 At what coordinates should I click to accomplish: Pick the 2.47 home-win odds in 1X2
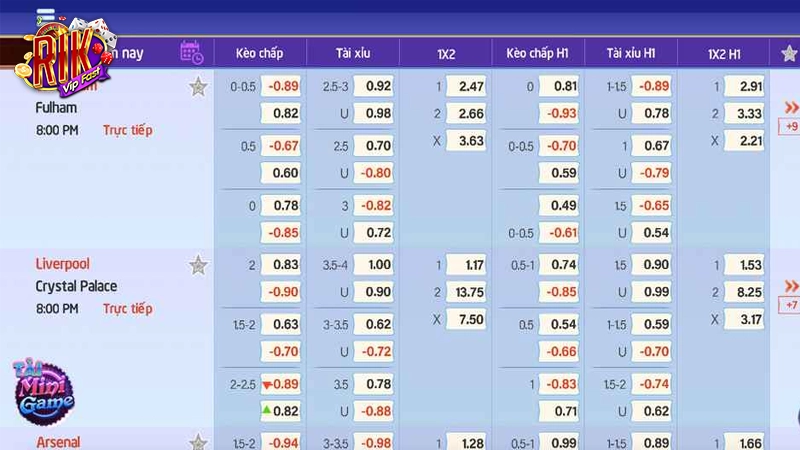click(466, 86)
